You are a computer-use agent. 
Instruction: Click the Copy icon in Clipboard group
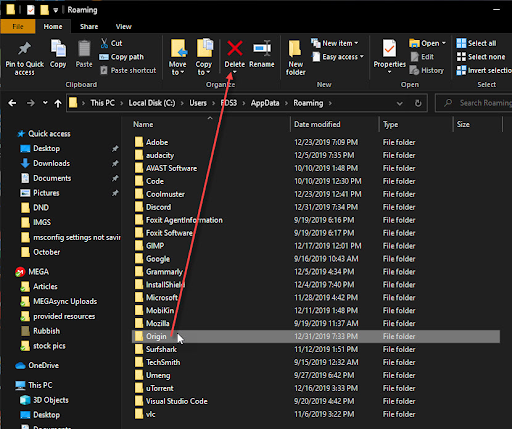pyautogui.click(x=58, y=48)
